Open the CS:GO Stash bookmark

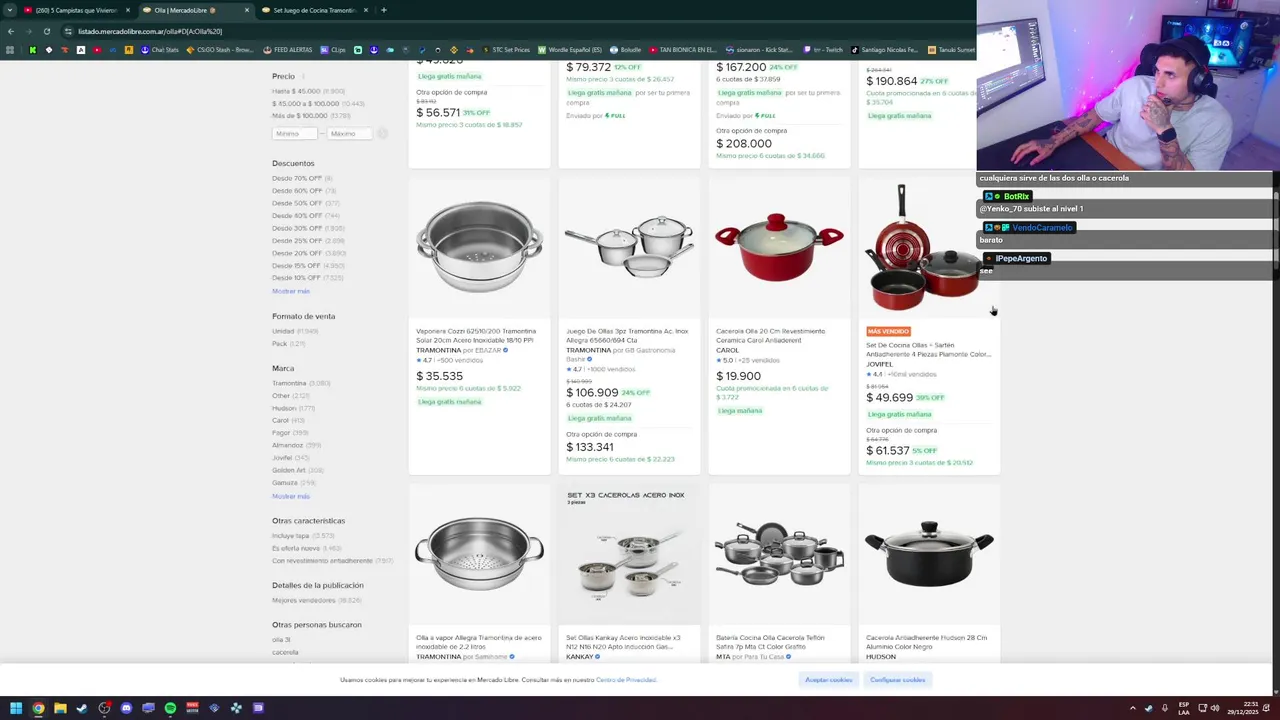(x=220, y=50)
